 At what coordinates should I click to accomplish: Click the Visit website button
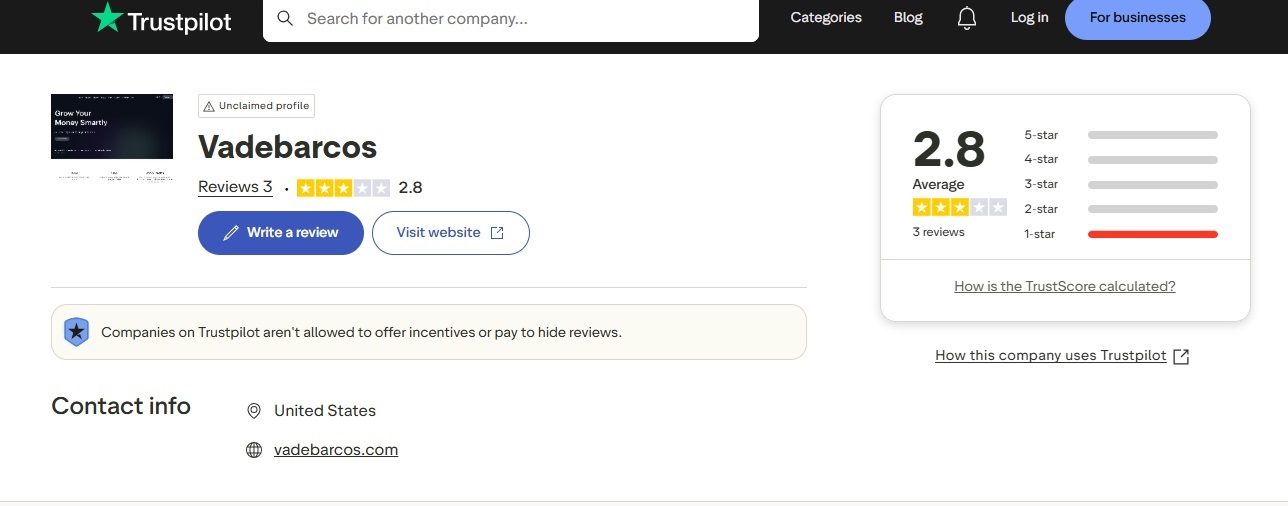click(x=450, y=233)
